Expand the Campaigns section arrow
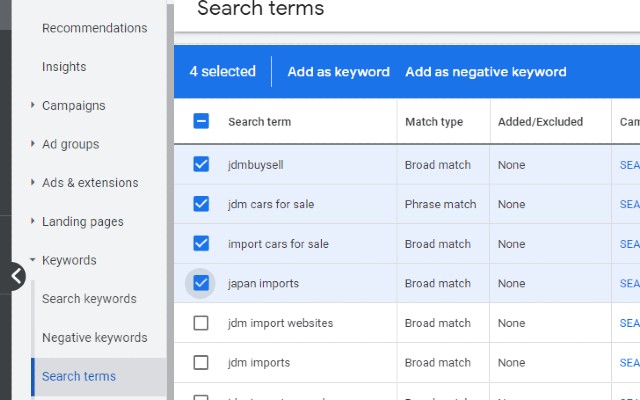The height and width of the screenshot is (400, 640). click(x=33, y=105)
